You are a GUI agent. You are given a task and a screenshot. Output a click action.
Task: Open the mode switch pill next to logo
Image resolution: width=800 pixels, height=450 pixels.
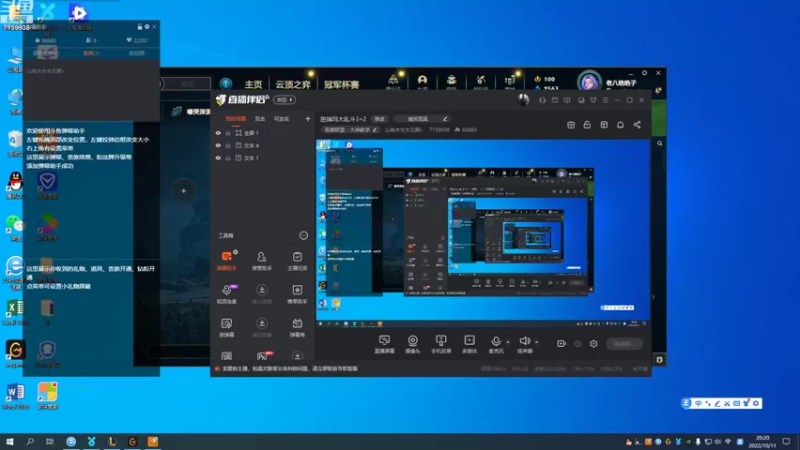(x=285, y=99)
